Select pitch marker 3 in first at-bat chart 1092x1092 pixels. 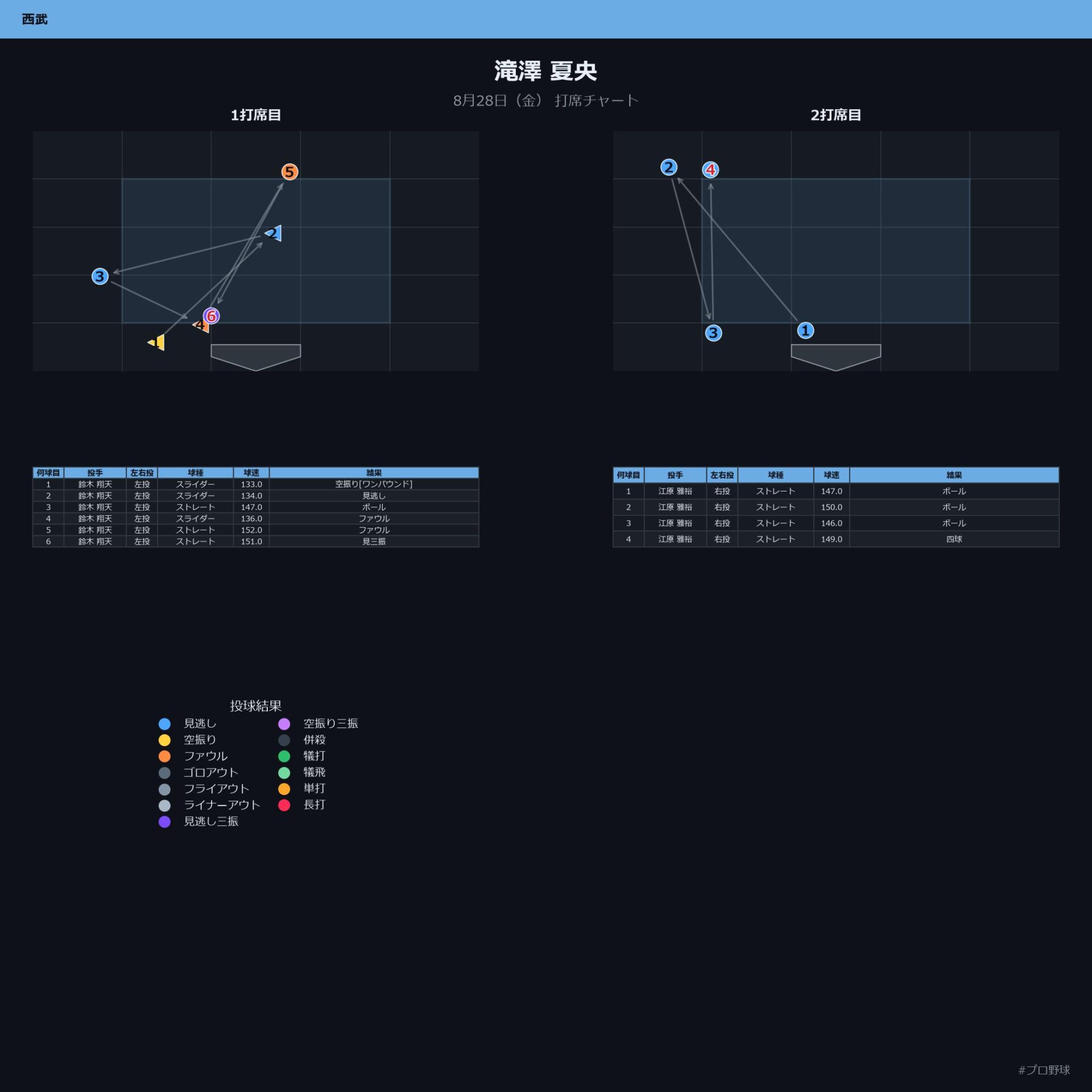100,276
